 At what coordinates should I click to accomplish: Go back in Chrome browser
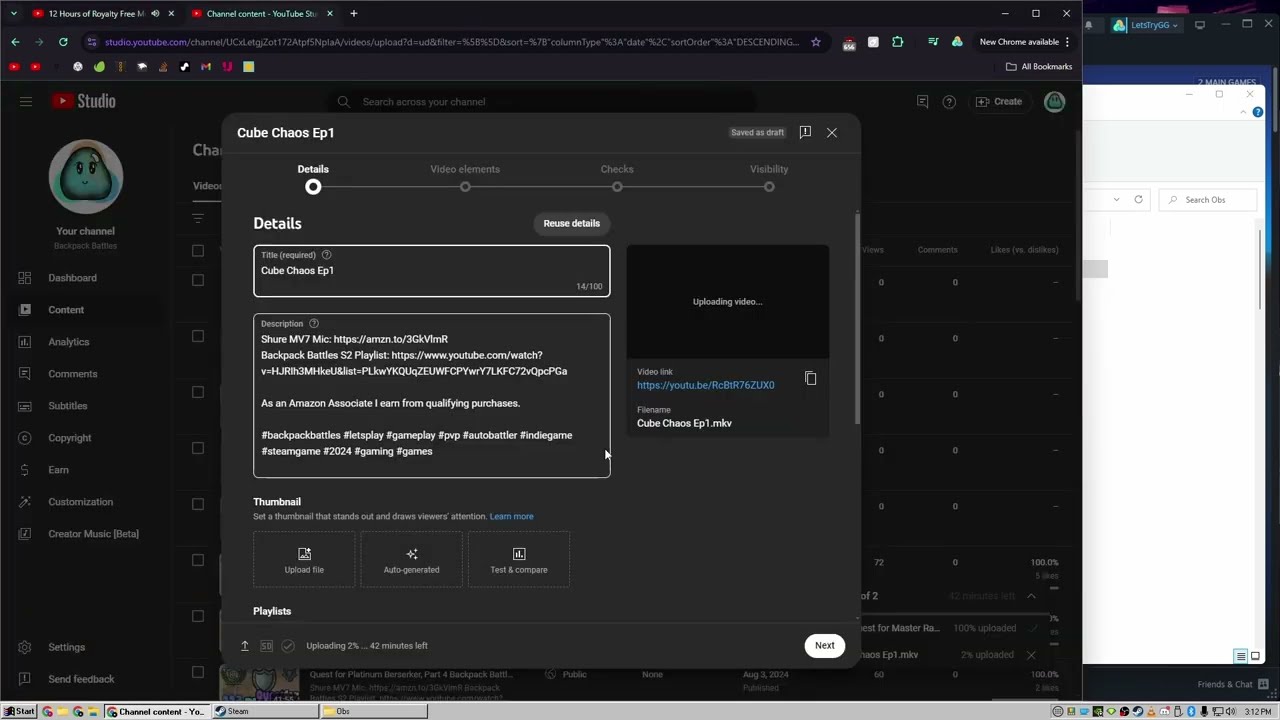[x=15, y=42]
